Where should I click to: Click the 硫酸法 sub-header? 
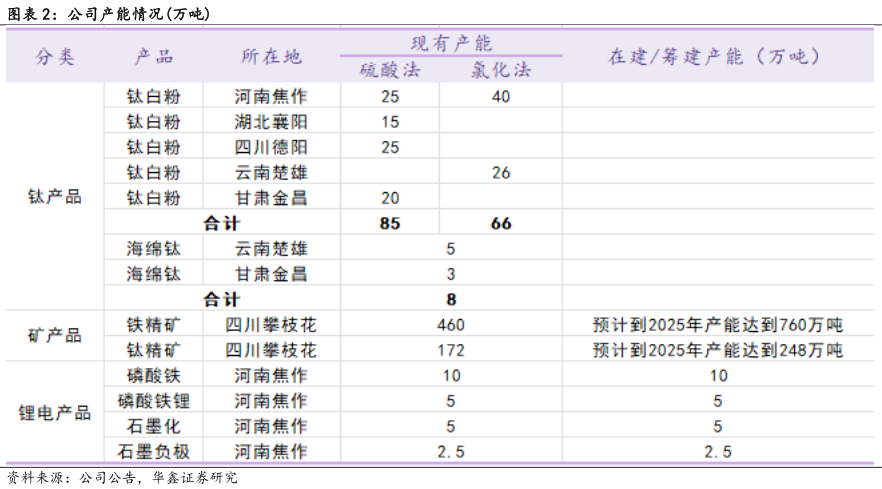(390, 70)
